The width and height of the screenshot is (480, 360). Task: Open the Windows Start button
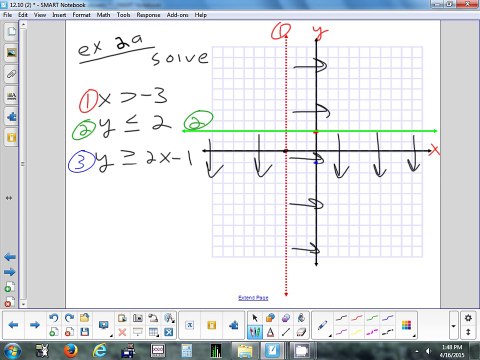click(13, 351)
